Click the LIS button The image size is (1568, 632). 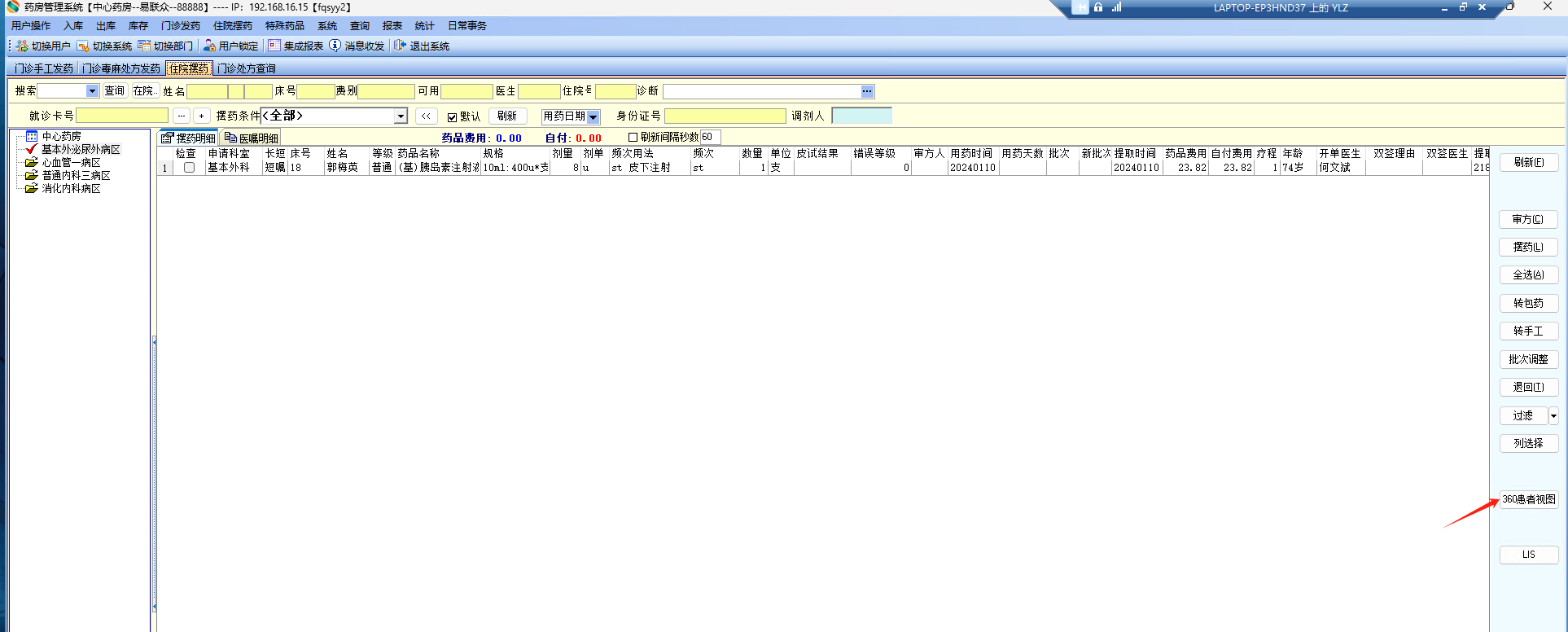(x=1529, y=555)
